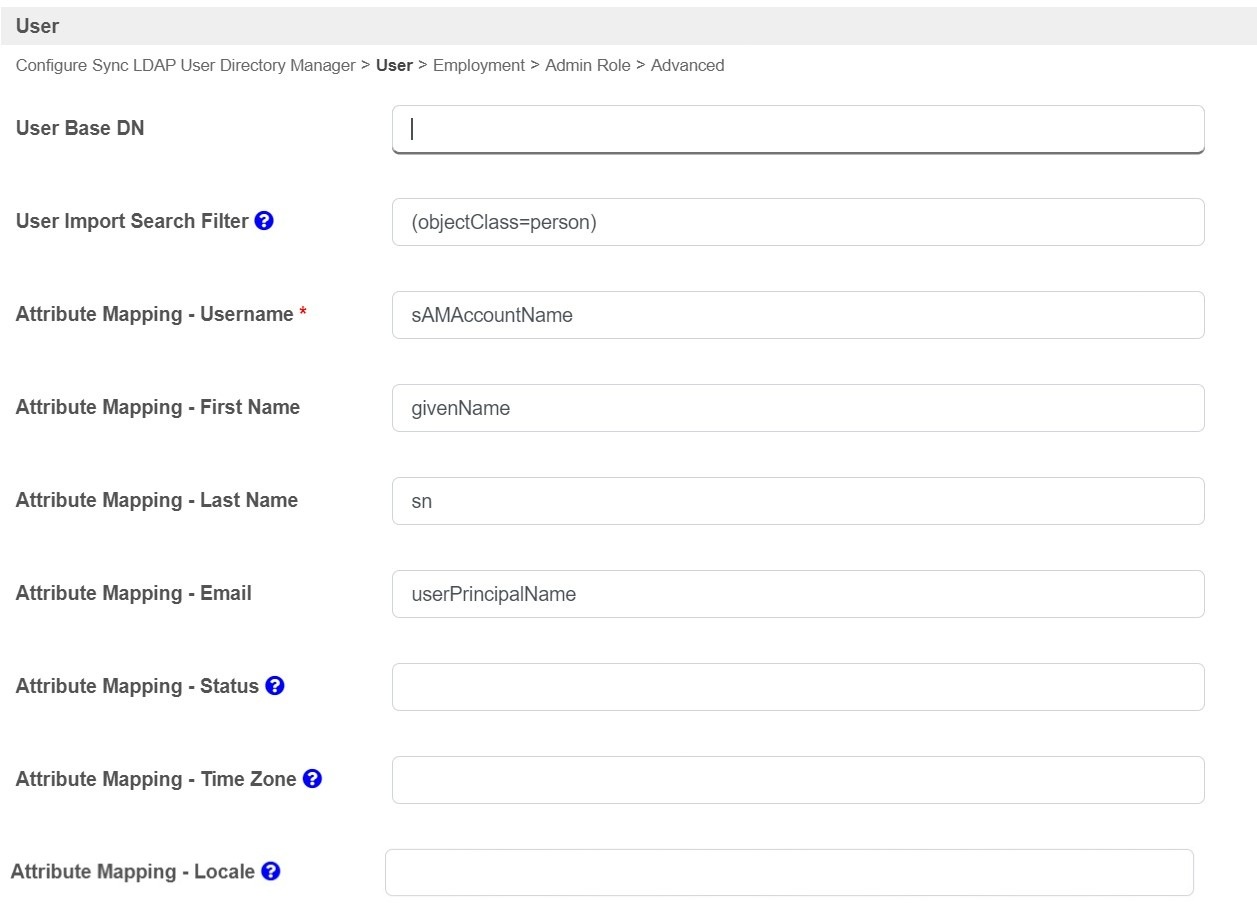This screenshot has width=1257, height=922.
Task: Click the Time Zone mapping input
Action: point(797,780)
